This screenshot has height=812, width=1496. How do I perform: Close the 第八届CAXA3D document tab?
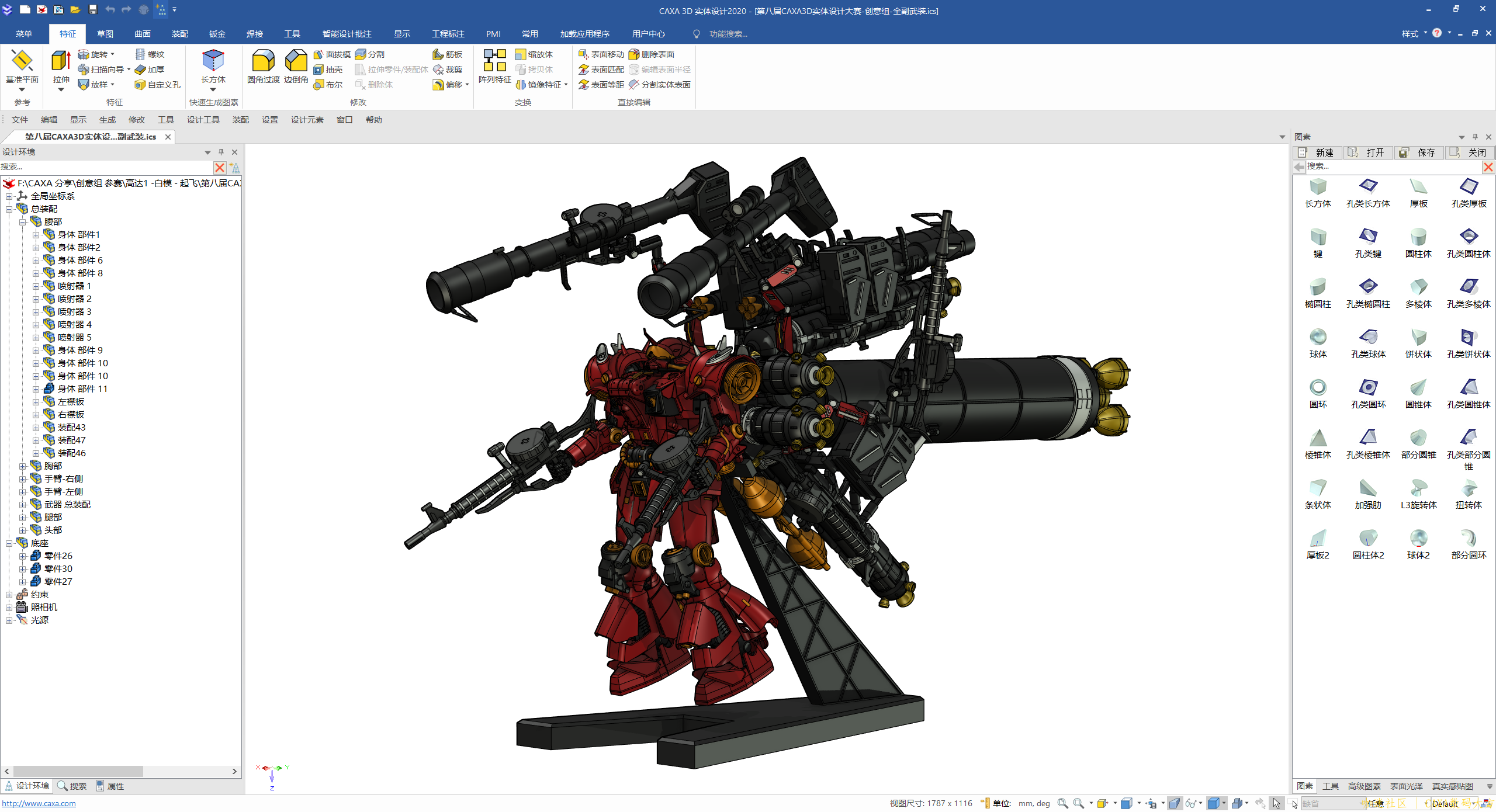168,137
